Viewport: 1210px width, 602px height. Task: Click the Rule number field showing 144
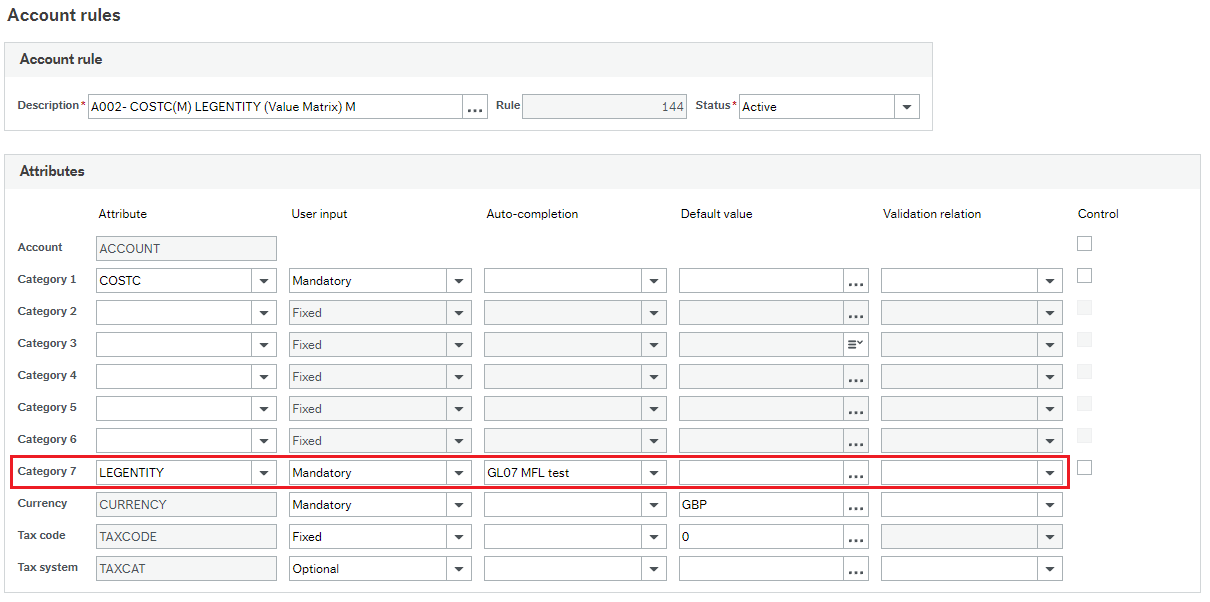604,106
